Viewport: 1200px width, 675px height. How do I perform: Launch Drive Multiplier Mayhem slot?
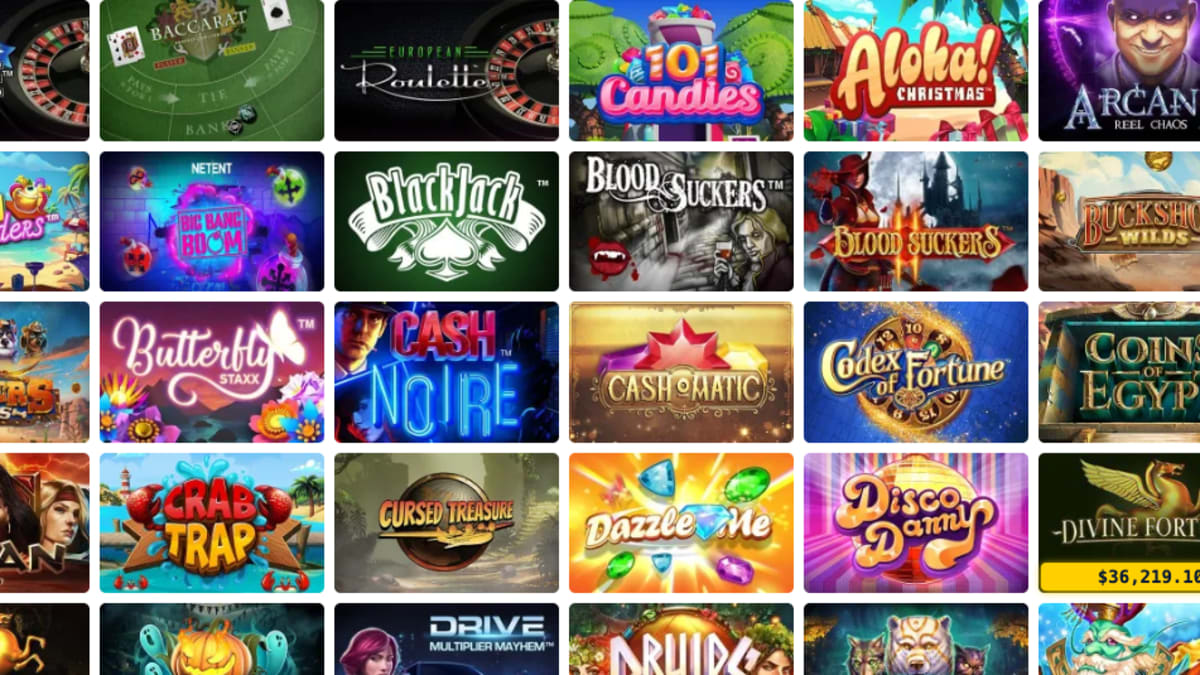click(447, 639)
